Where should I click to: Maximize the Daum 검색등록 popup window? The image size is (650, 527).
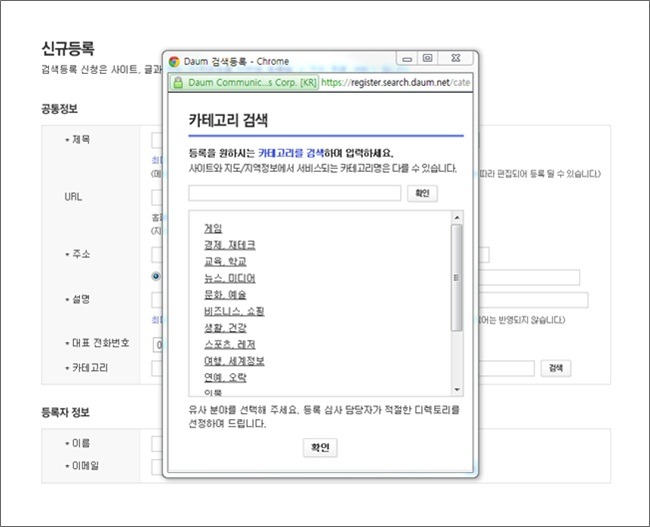click(x=427, y=58)
